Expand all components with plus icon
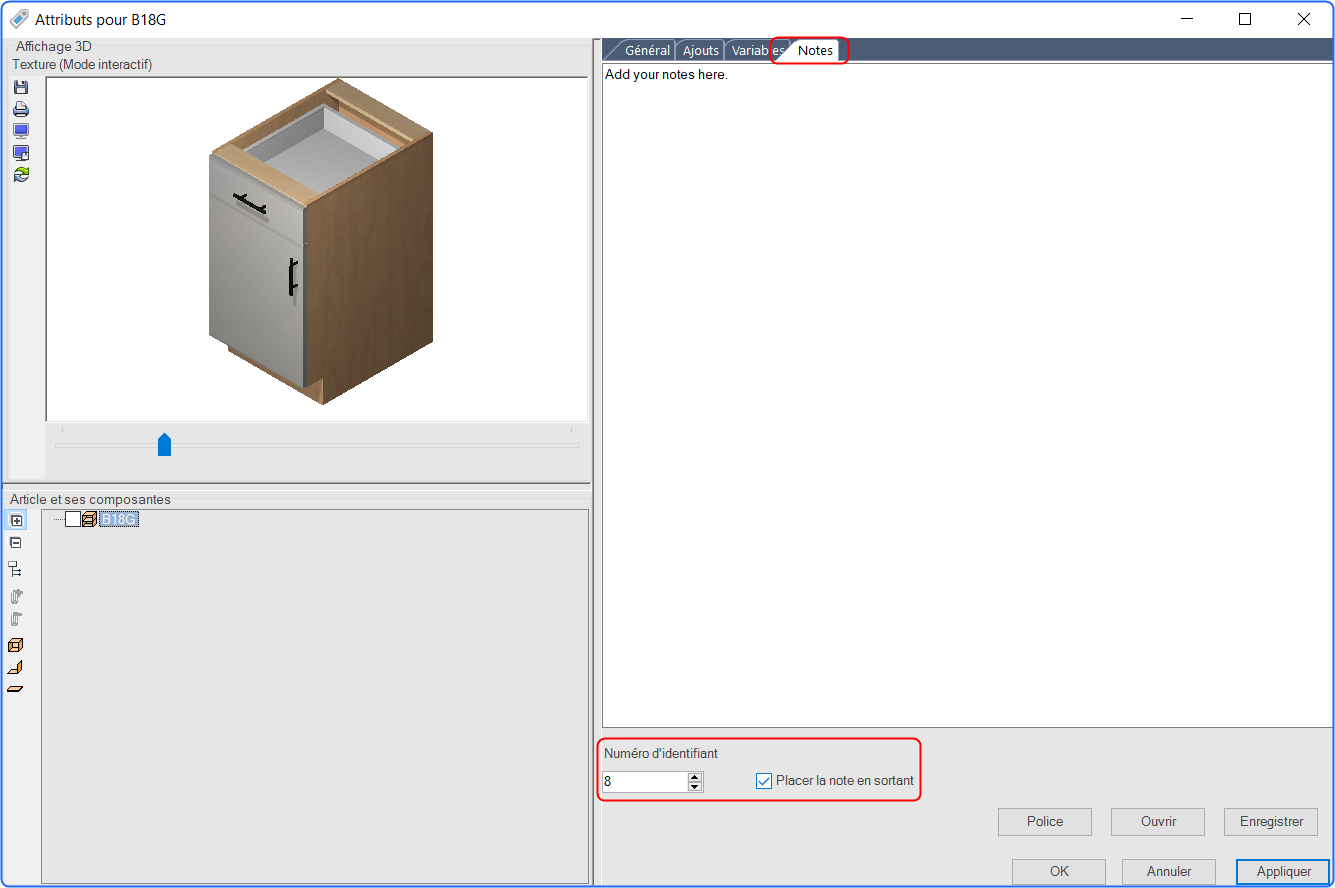 click(x=16, y=520)
